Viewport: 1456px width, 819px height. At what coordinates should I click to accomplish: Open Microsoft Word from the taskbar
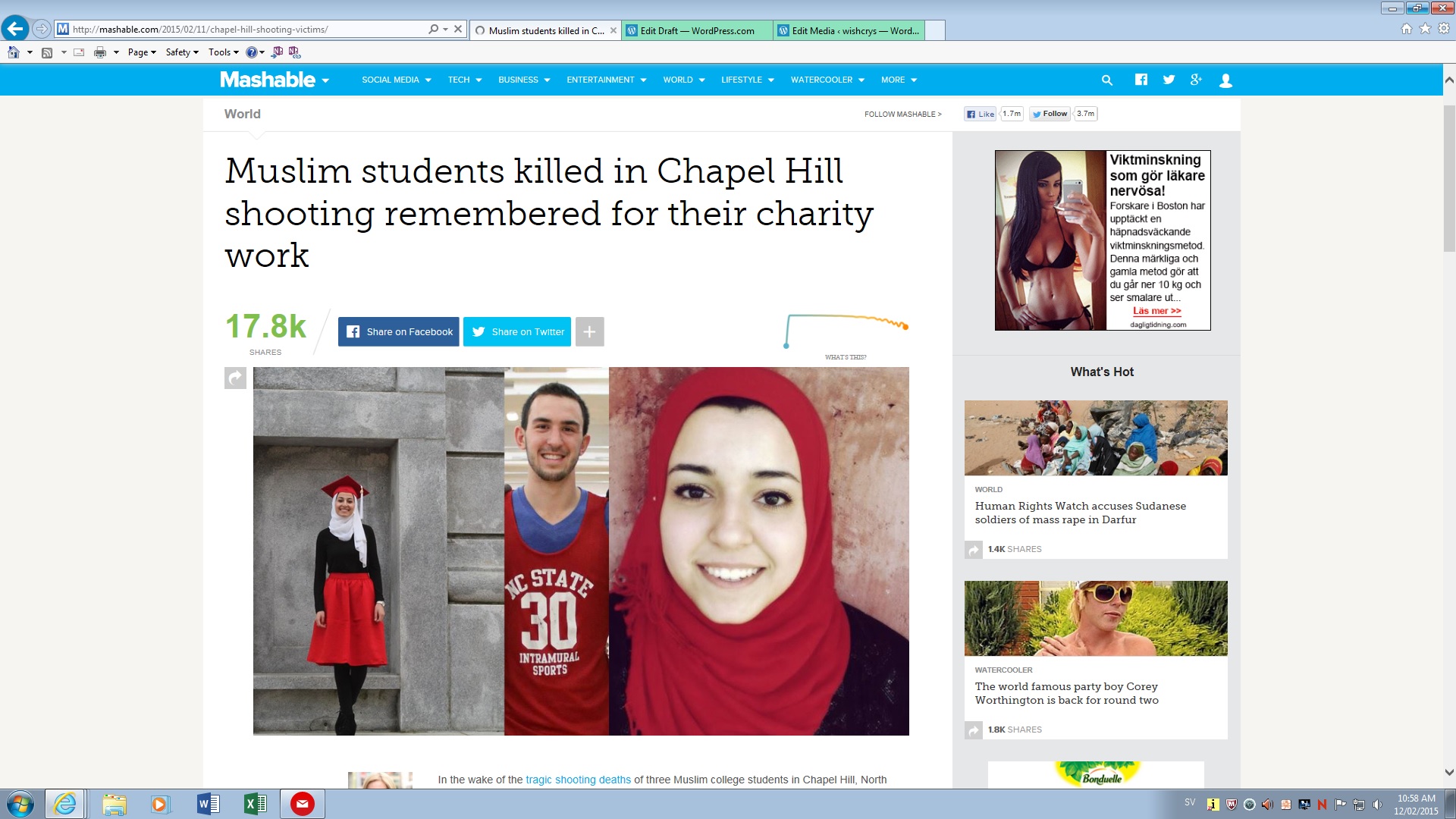[x=208, y=804]
